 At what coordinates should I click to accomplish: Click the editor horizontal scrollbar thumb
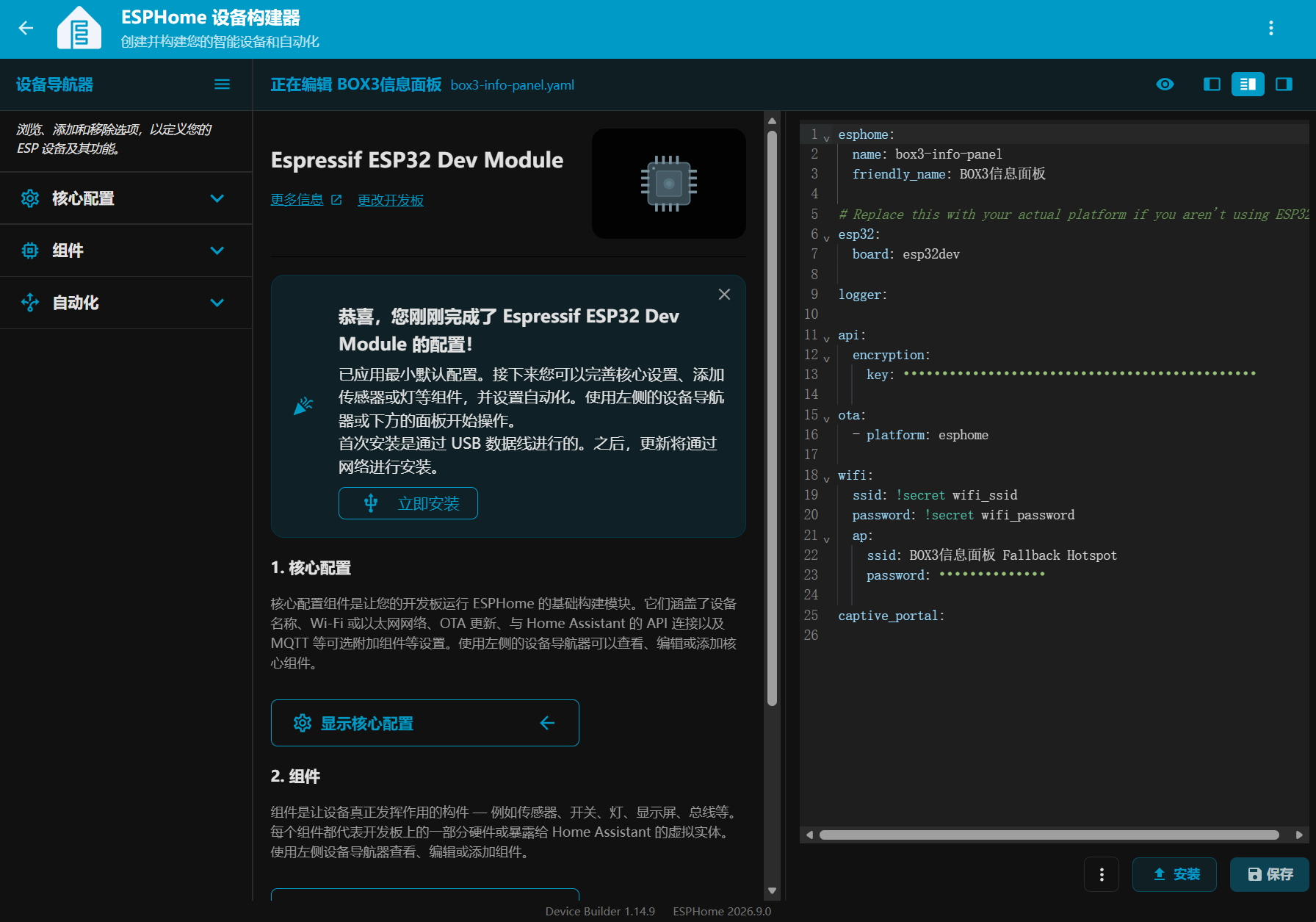point(1049,835)
